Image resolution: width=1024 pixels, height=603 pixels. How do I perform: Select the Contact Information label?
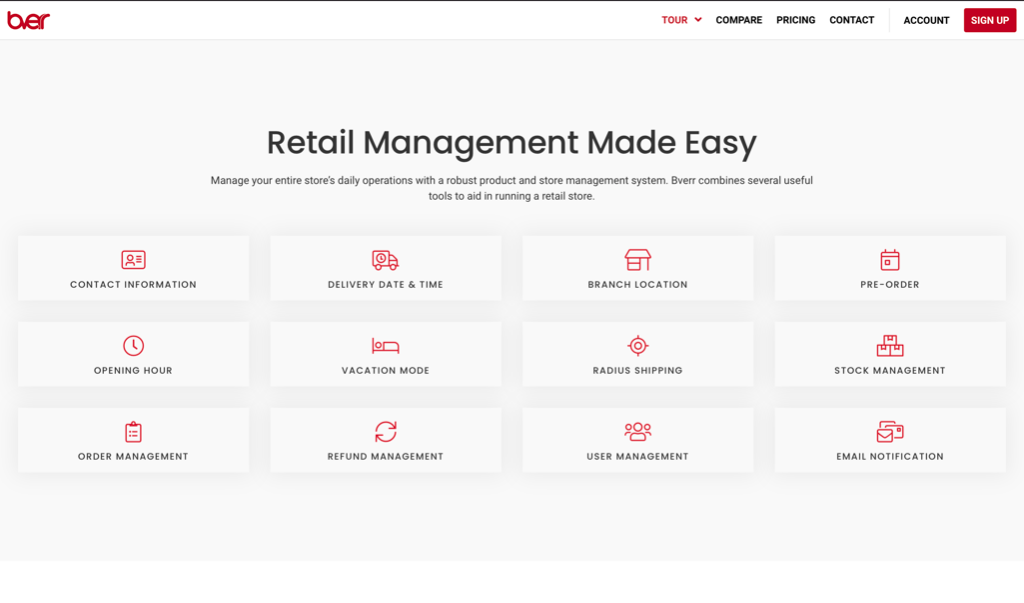point(133,284)
